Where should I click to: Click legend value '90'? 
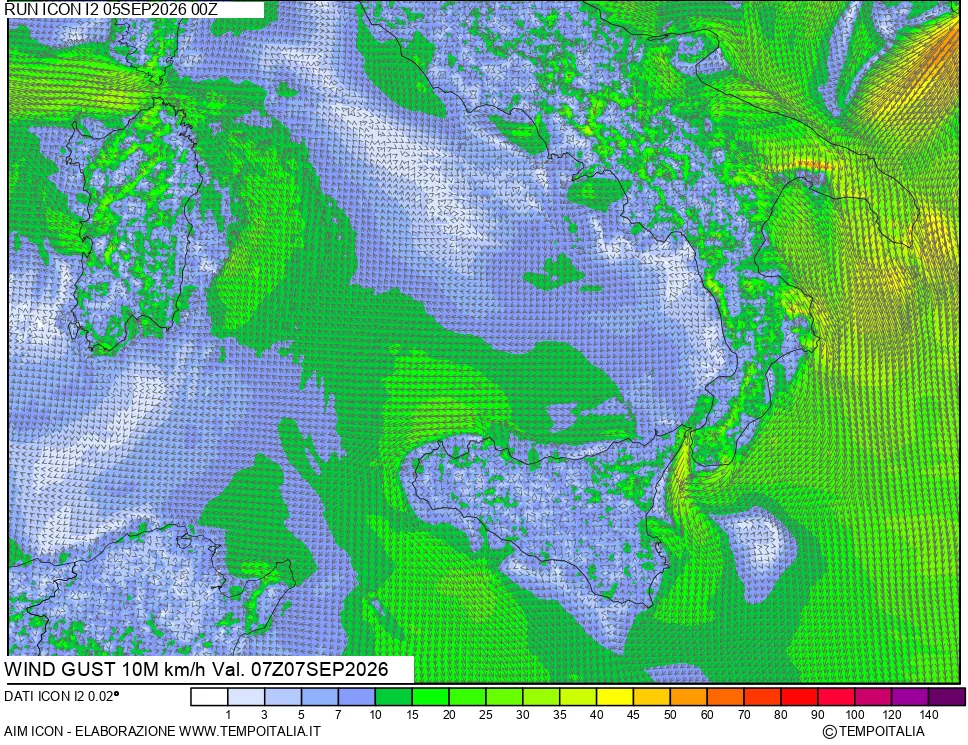pos(818,715)
